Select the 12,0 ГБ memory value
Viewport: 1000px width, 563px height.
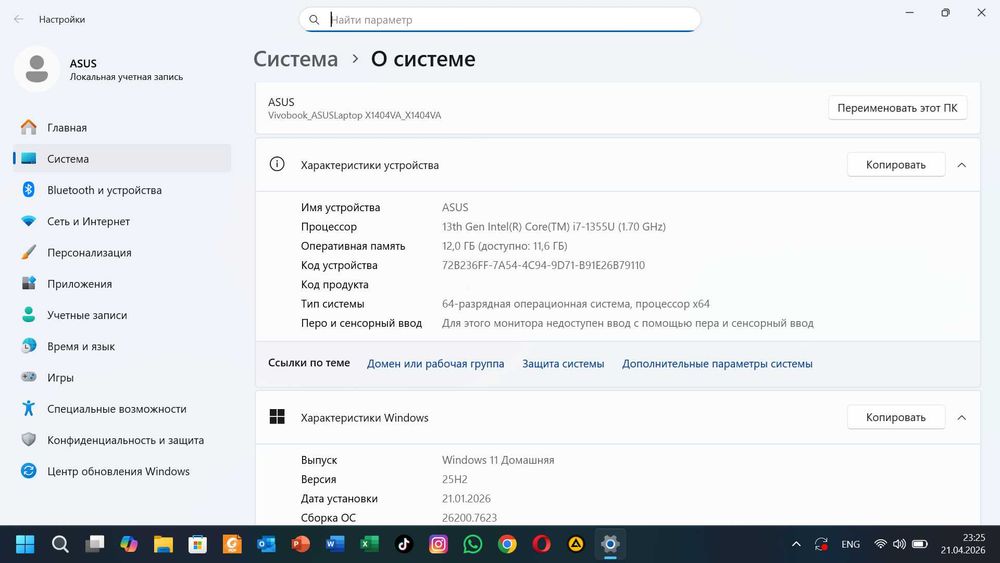point(504,246)
